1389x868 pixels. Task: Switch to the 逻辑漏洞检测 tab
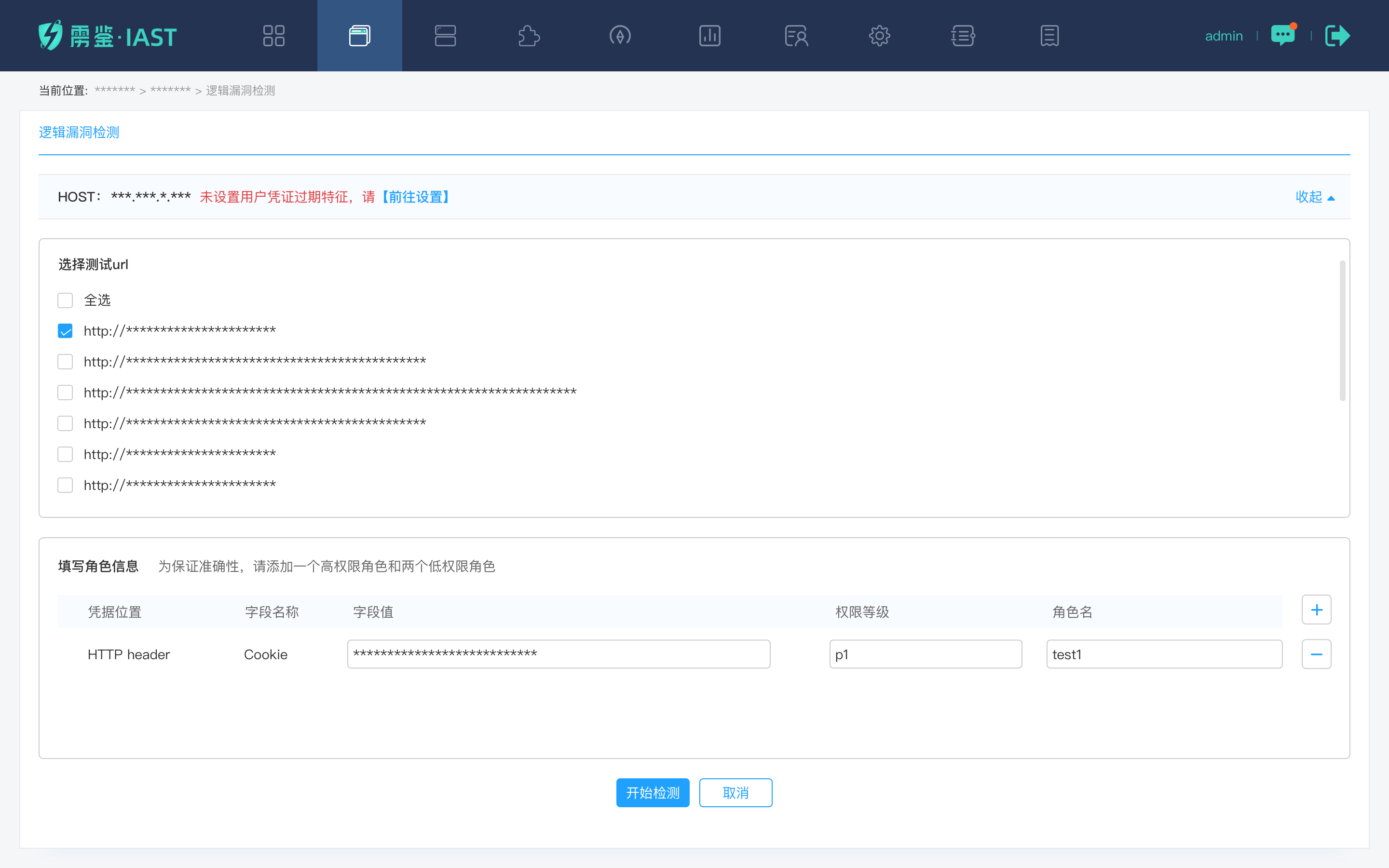pyautogui.click(x=79, y=133)
